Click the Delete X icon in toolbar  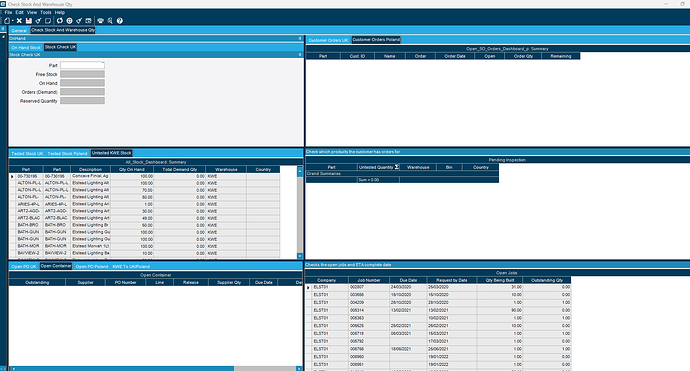[x=19, y=21]
